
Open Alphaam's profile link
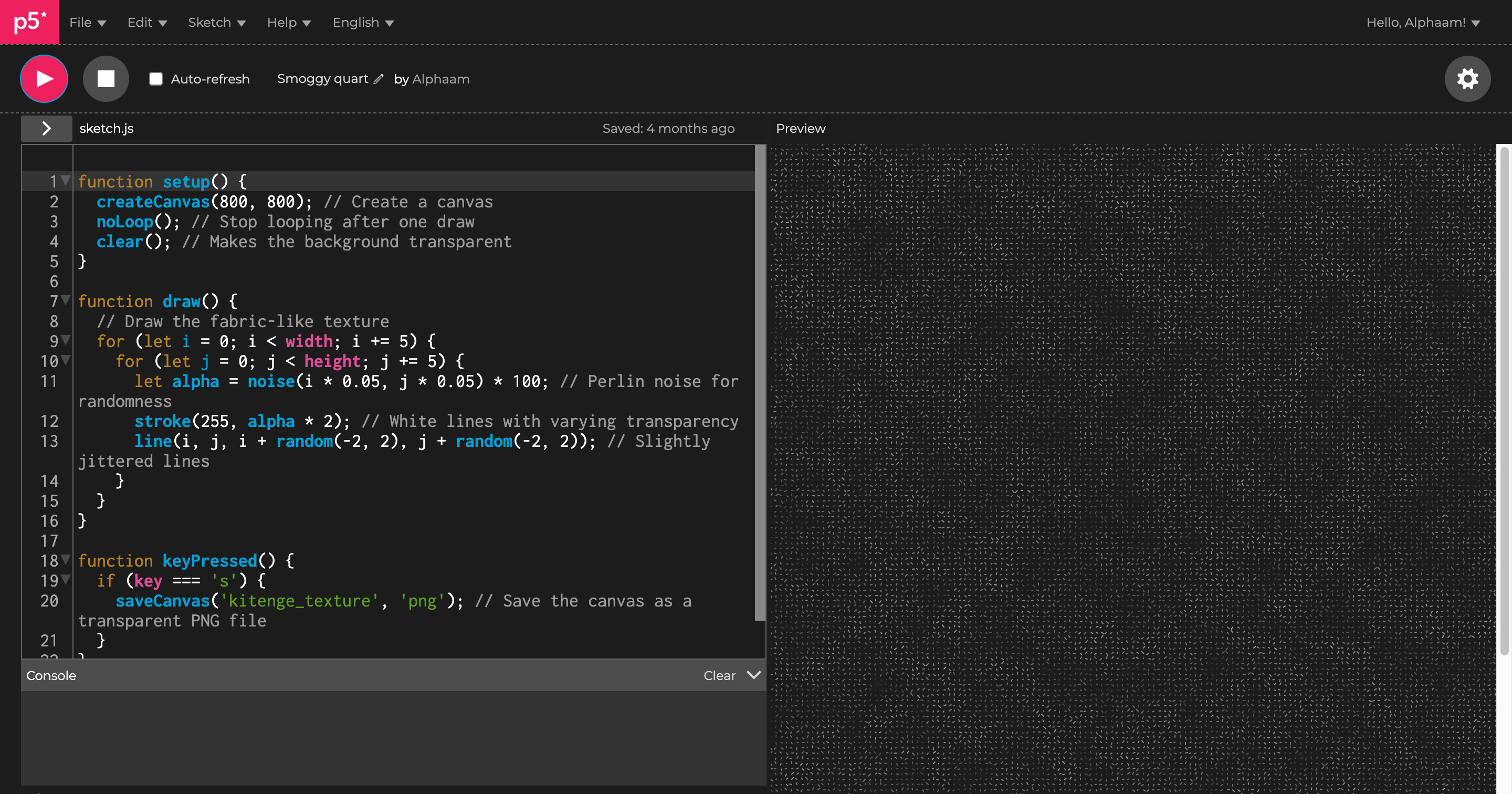point(440,79)
